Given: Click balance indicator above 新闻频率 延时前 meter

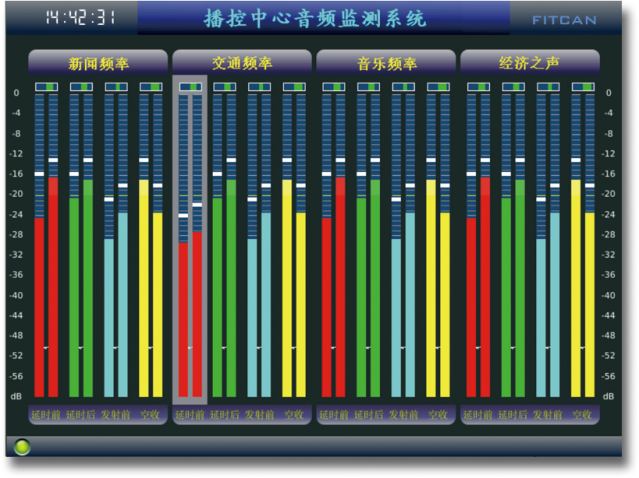Looking at the screenshot, I should (46, 87).
